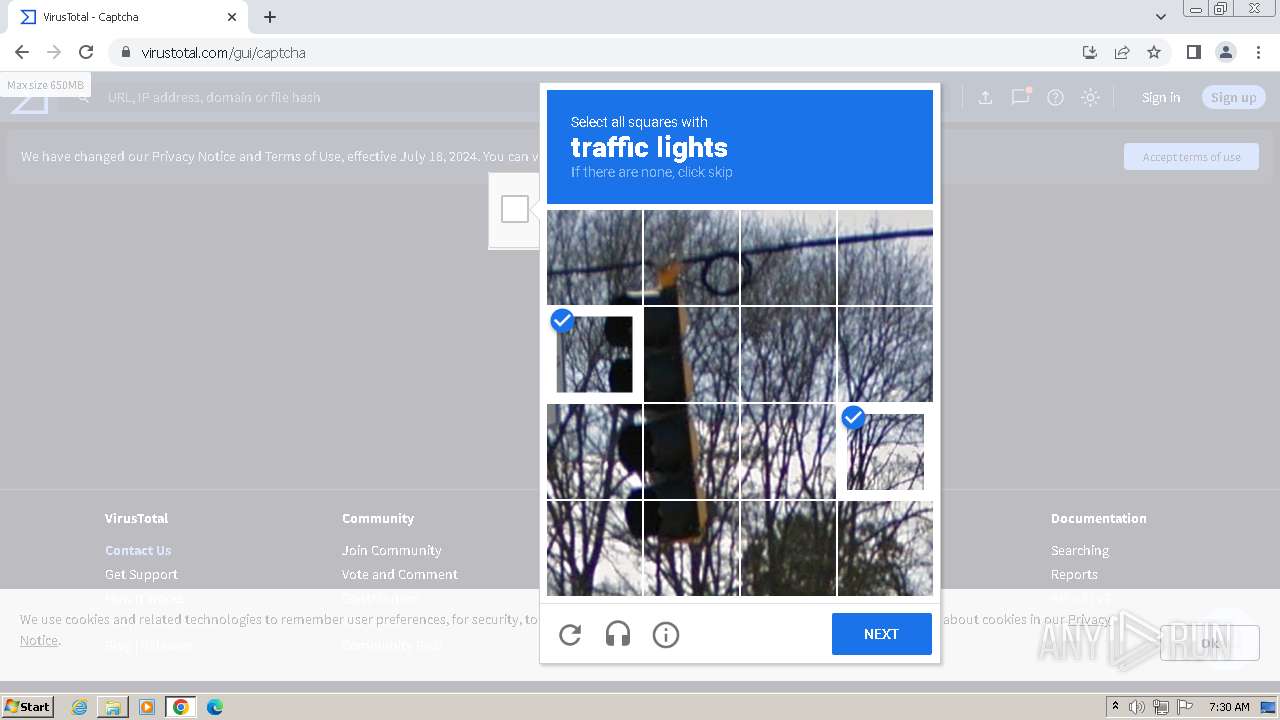
Task: Select bottom-left tile of captcha grid
Action: tap(594, 548)
